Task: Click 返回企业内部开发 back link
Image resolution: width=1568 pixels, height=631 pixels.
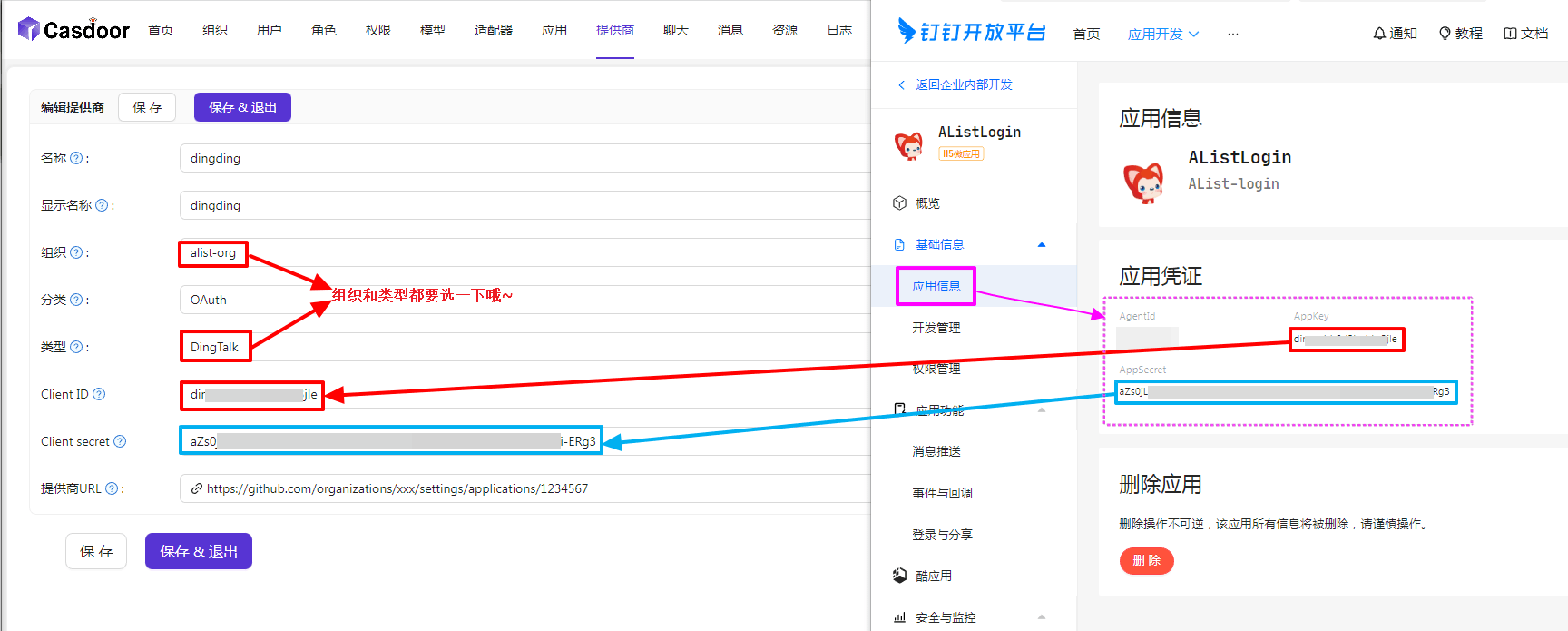Action: click(963, 84)
